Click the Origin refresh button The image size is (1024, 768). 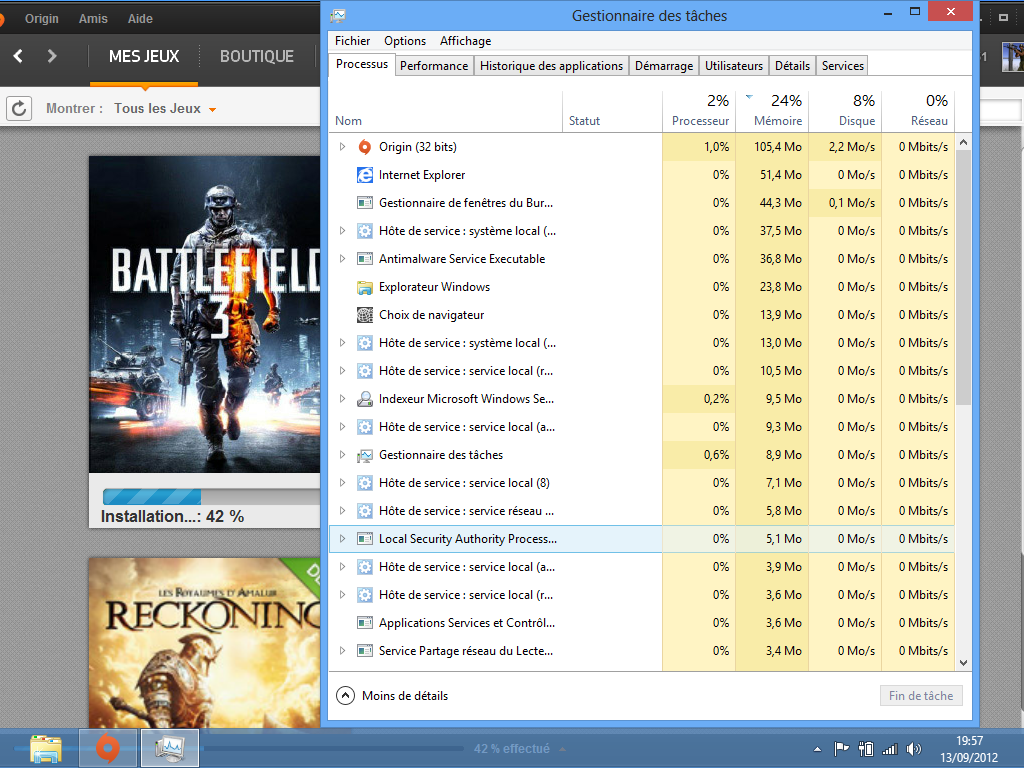click(19, 108)
